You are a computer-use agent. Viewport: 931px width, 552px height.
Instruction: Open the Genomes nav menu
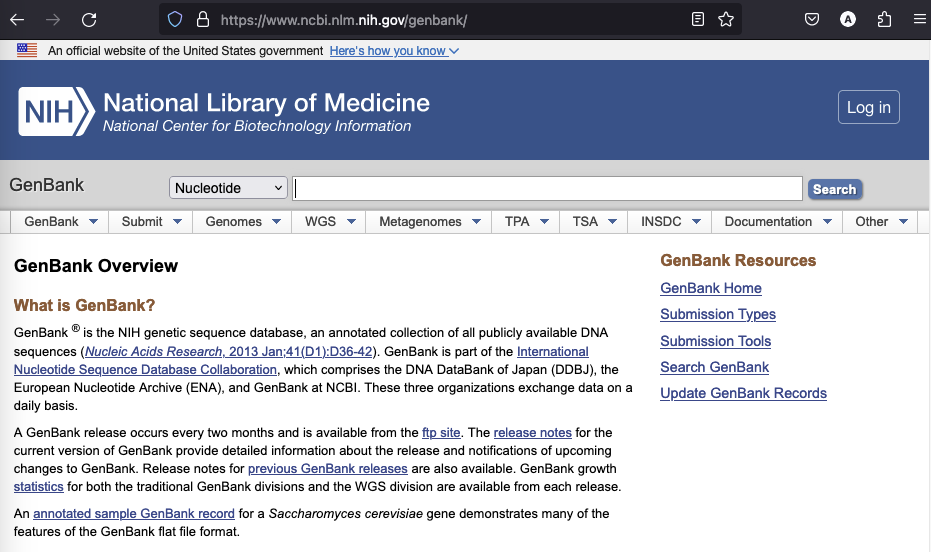[x=242, y=221]
